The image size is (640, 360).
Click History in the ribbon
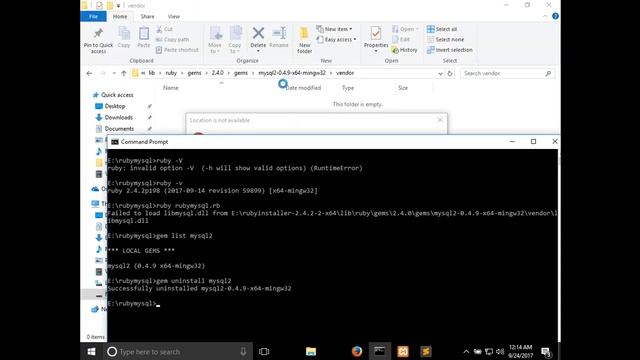click(x=404, y=50)
